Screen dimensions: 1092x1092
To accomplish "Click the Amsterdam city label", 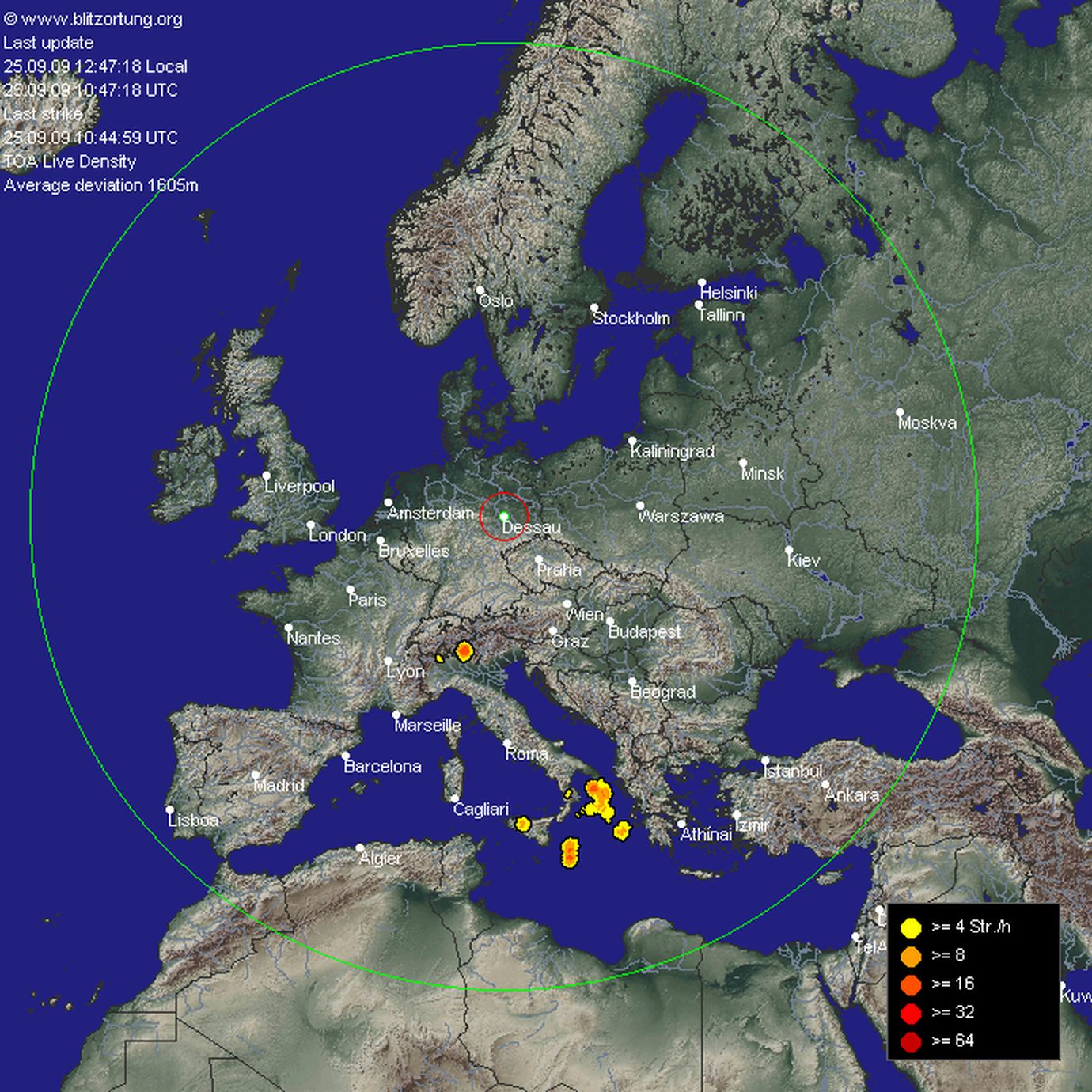I will click(x=430, y=513).
